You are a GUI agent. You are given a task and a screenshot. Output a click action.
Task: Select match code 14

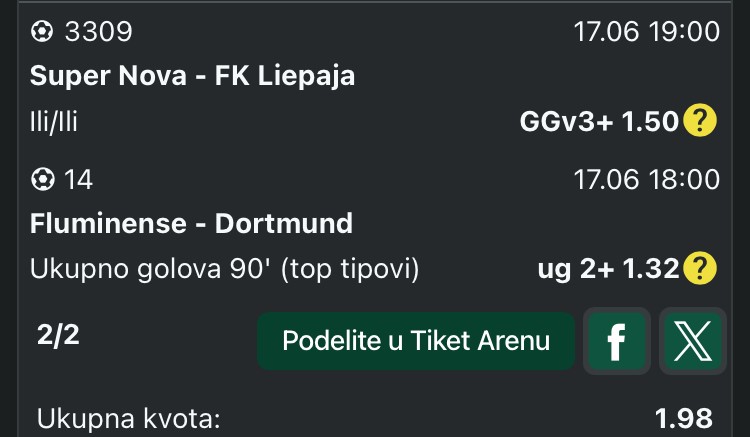[x=78, y=180]
